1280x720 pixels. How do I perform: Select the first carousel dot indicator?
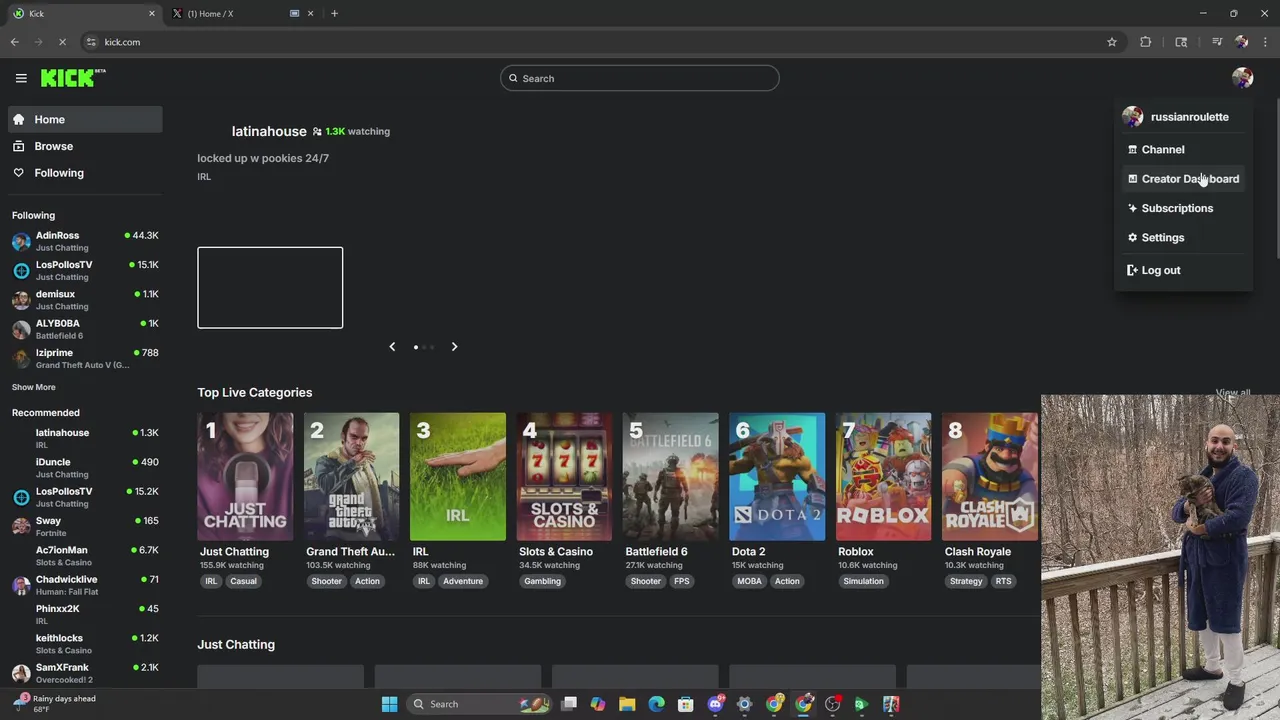tap(416, 347)
